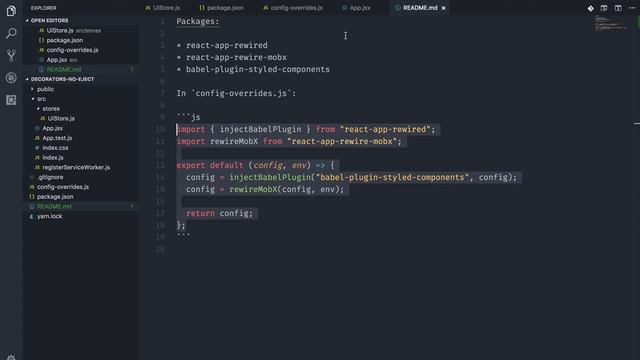Screen dimensions: 640x360
Task: Click the 'In `config-overrides.js`:' line
Action: coord(236,93)
